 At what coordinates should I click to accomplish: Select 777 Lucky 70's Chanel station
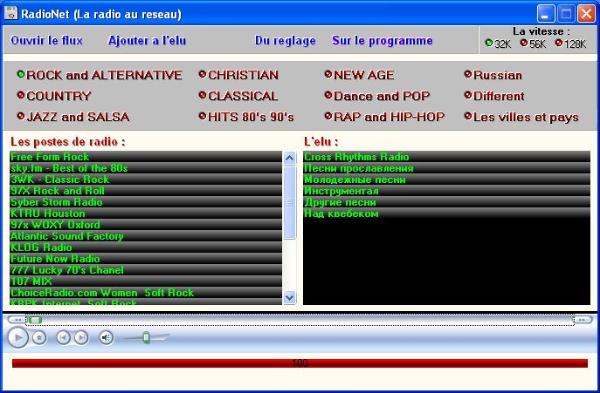tap(145, 270)
